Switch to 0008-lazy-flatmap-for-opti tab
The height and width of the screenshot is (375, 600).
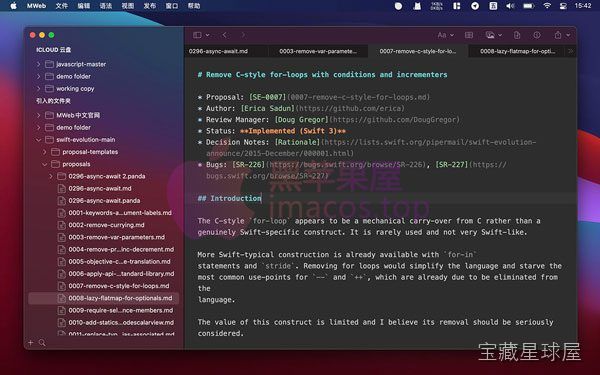click(x=518, y=51)
